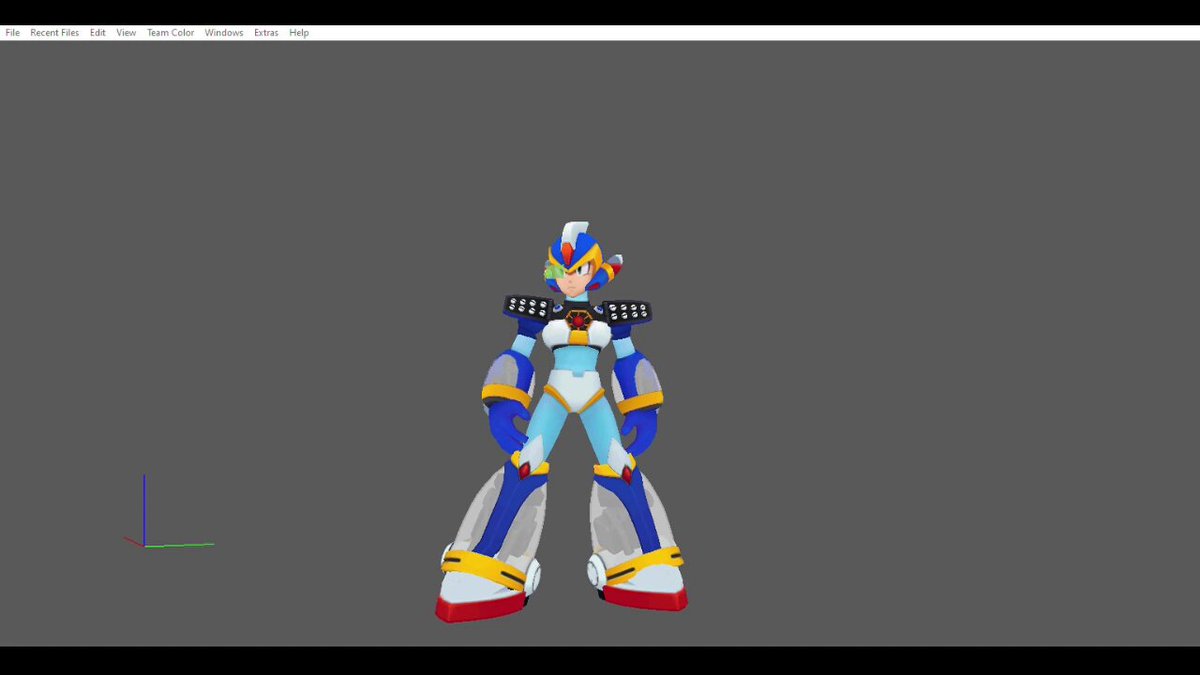Image resolution: width=1200 pixels, height=675 pixels.
Task: Open the Team Color menu
Action: (170, 33)
